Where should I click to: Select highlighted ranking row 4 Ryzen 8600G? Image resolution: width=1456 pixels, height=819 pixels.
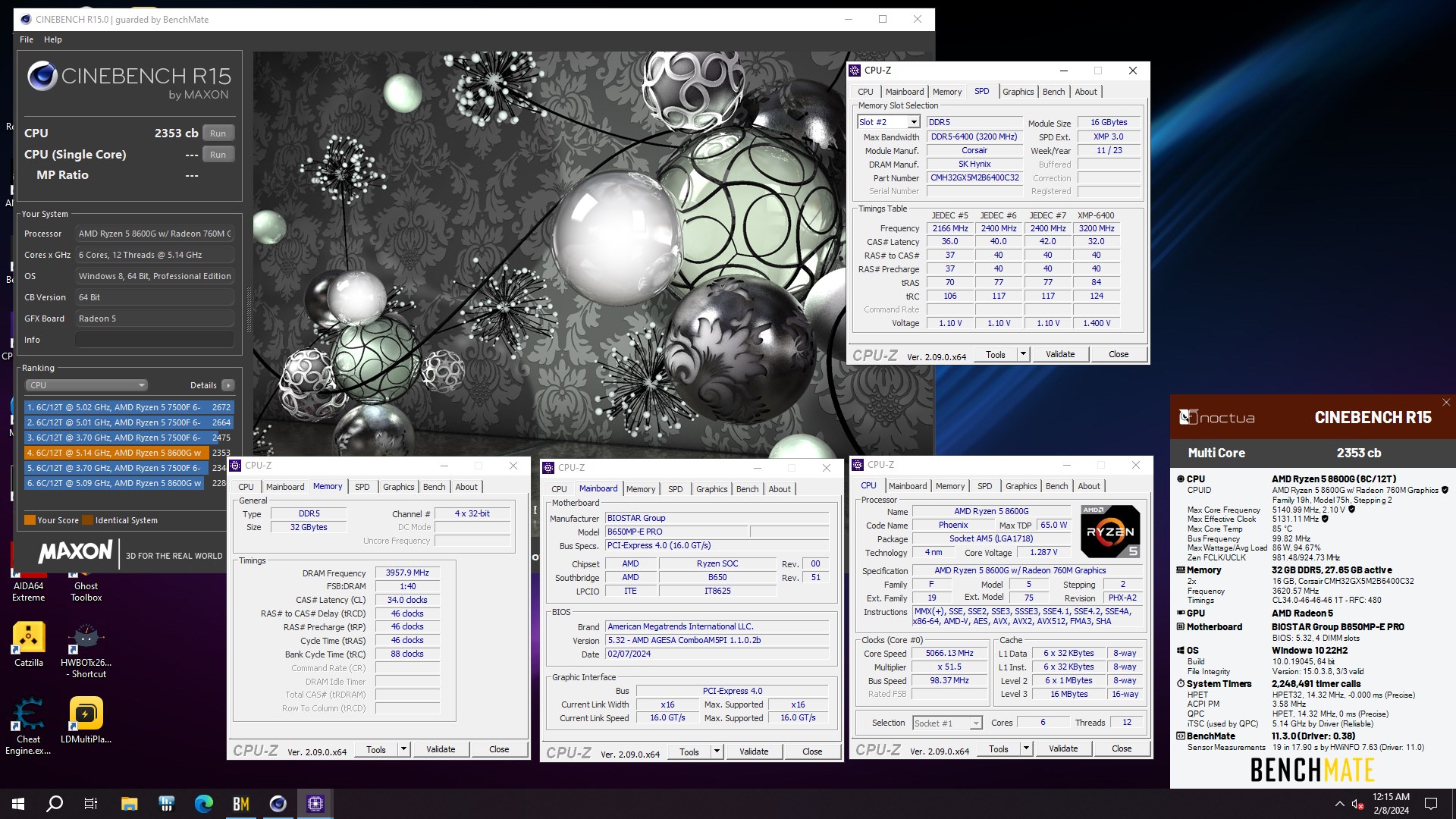[128, 453]
